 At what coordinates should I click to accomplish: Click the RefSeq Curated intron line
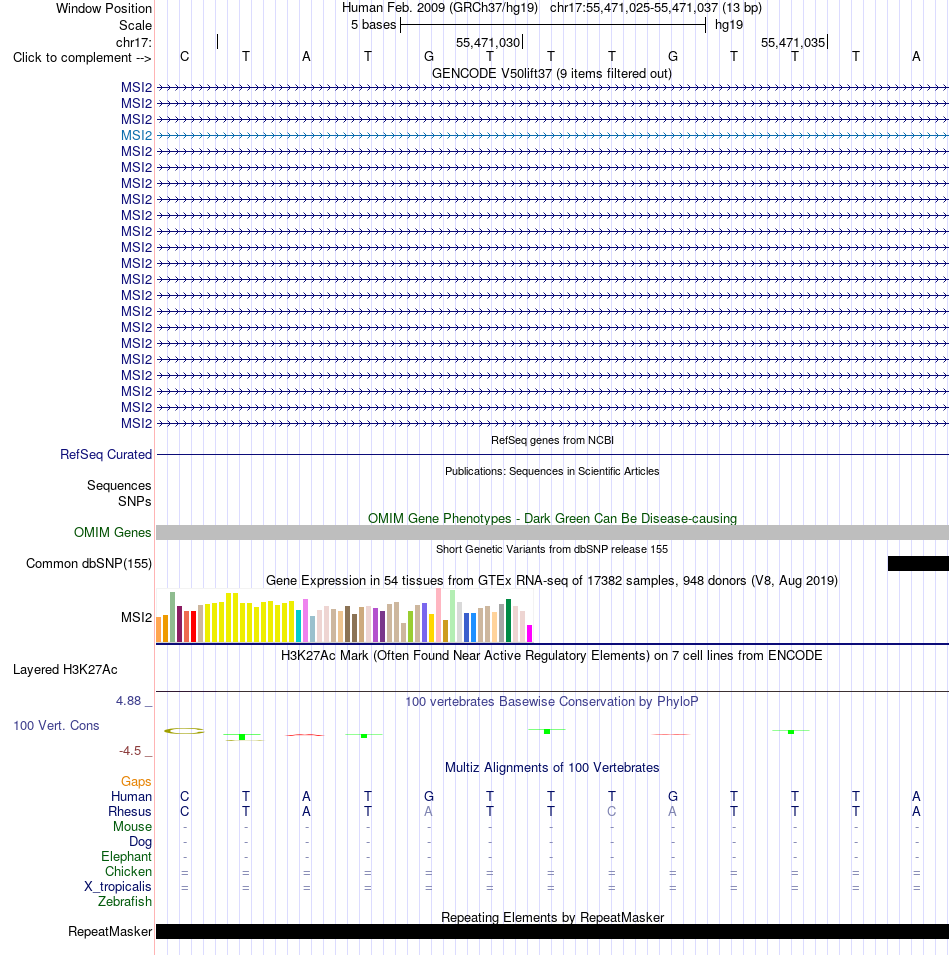pyautogui.click(x=552, y=454)
